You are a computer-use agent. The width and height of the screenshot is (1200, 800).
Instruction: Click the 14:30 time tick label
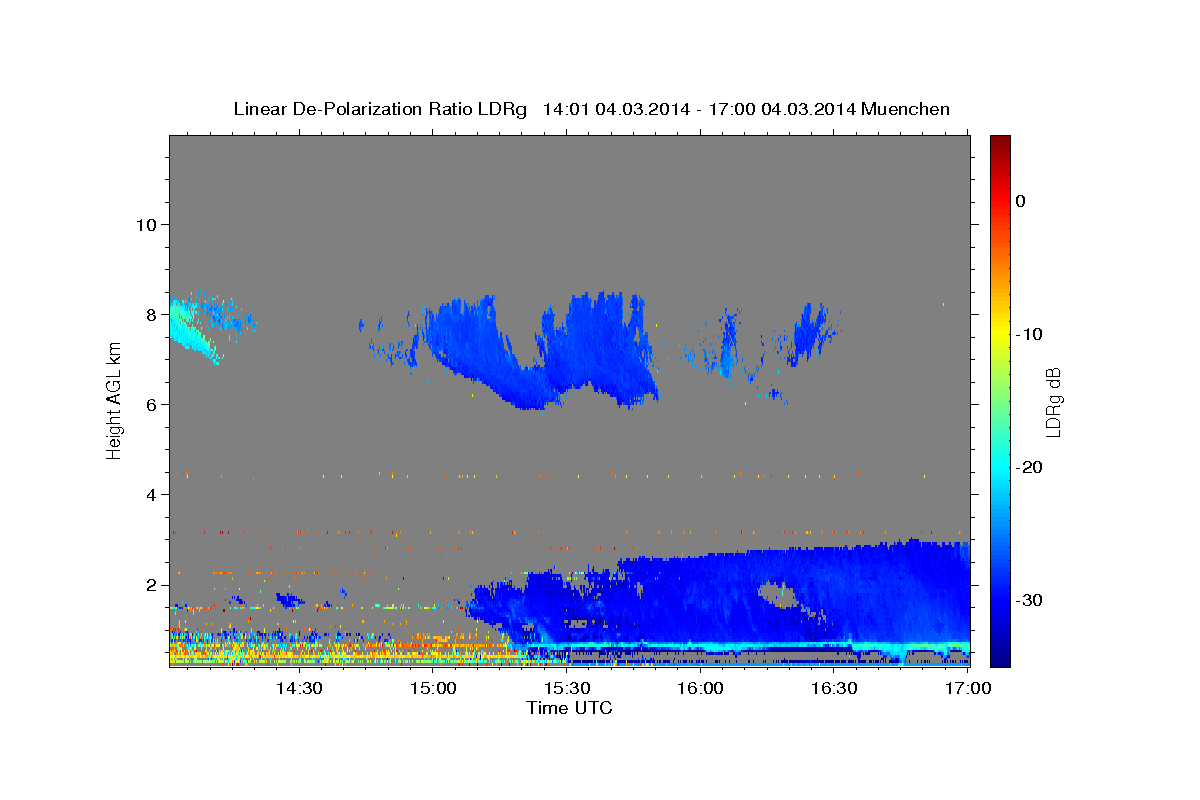(x=298, y=689)
